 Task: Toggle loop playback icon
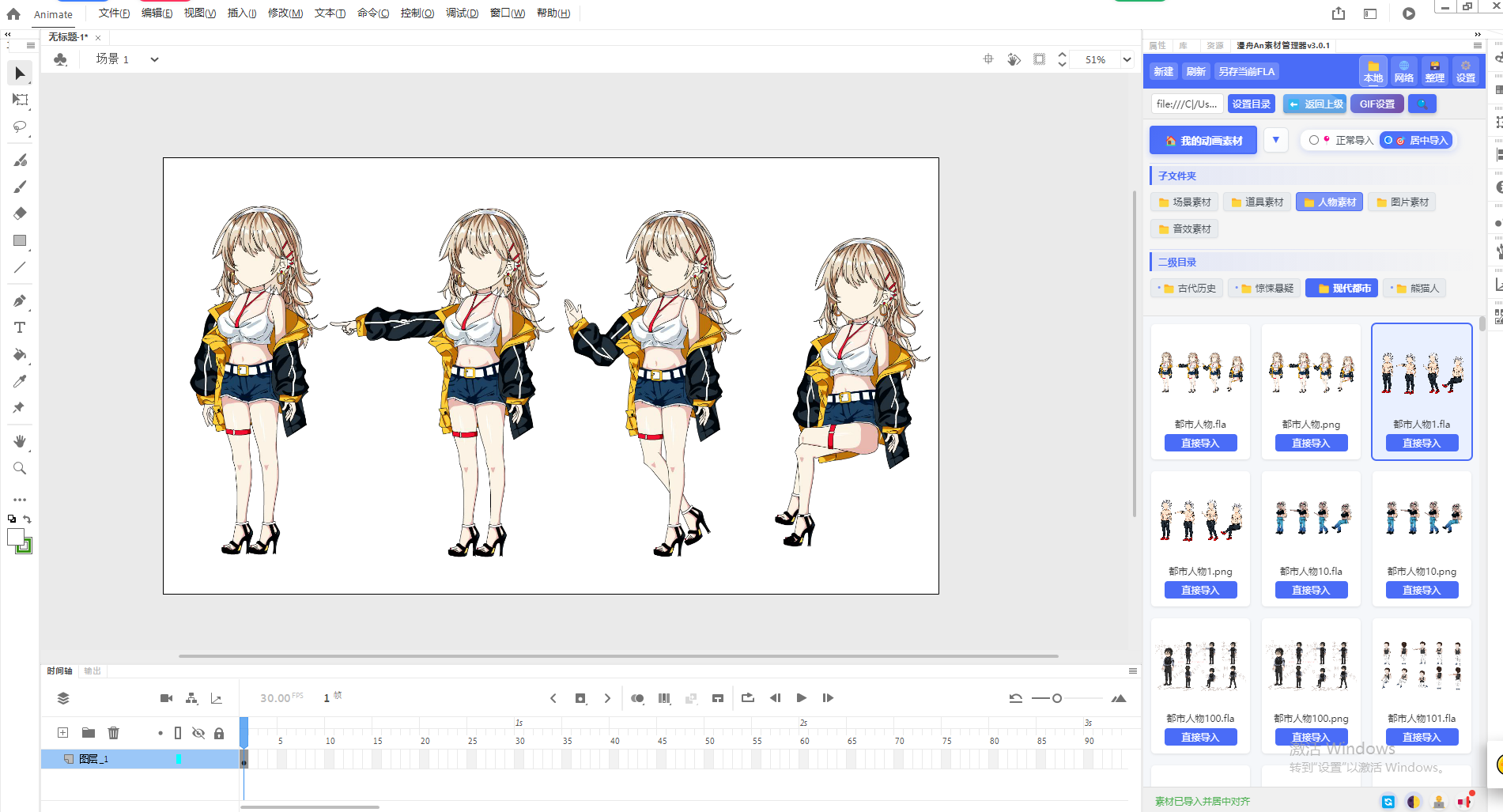tap(748, 698)
